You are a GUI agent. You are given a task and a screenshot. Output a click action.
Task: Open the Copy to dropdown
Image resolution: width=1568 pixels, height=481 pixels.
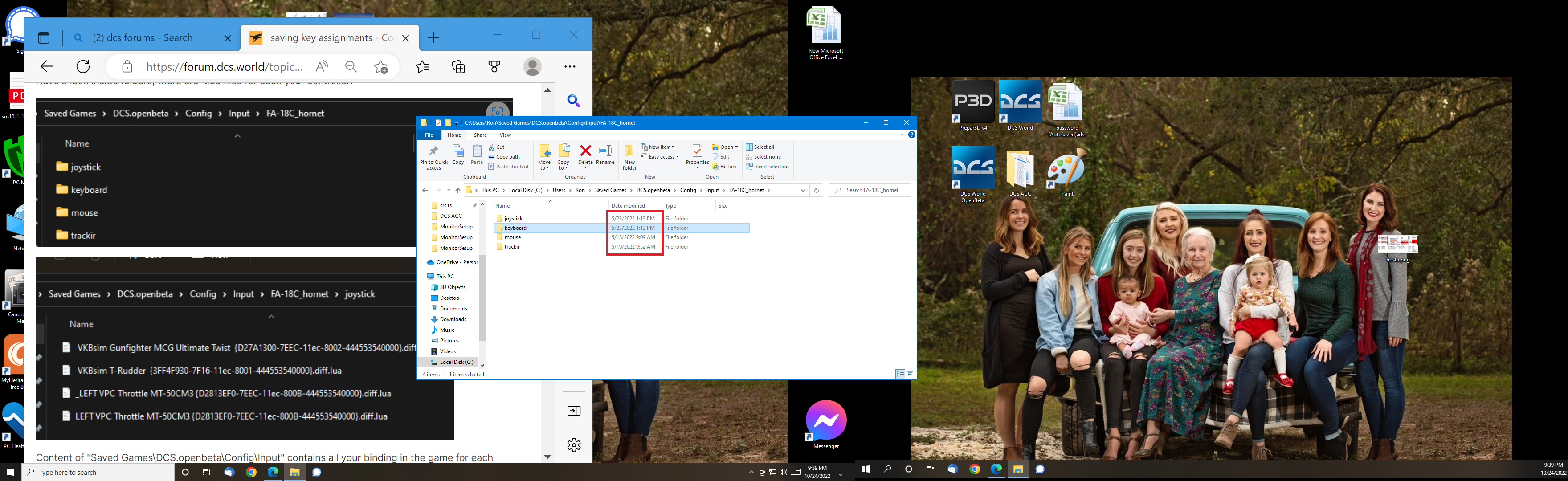point(563,157)
